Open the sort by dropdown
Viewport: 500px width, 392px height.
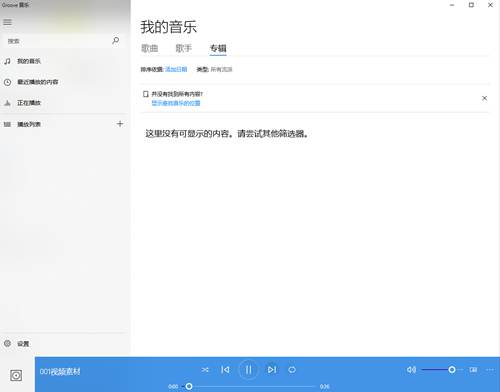pyautogui.click(x=176, y=69)
